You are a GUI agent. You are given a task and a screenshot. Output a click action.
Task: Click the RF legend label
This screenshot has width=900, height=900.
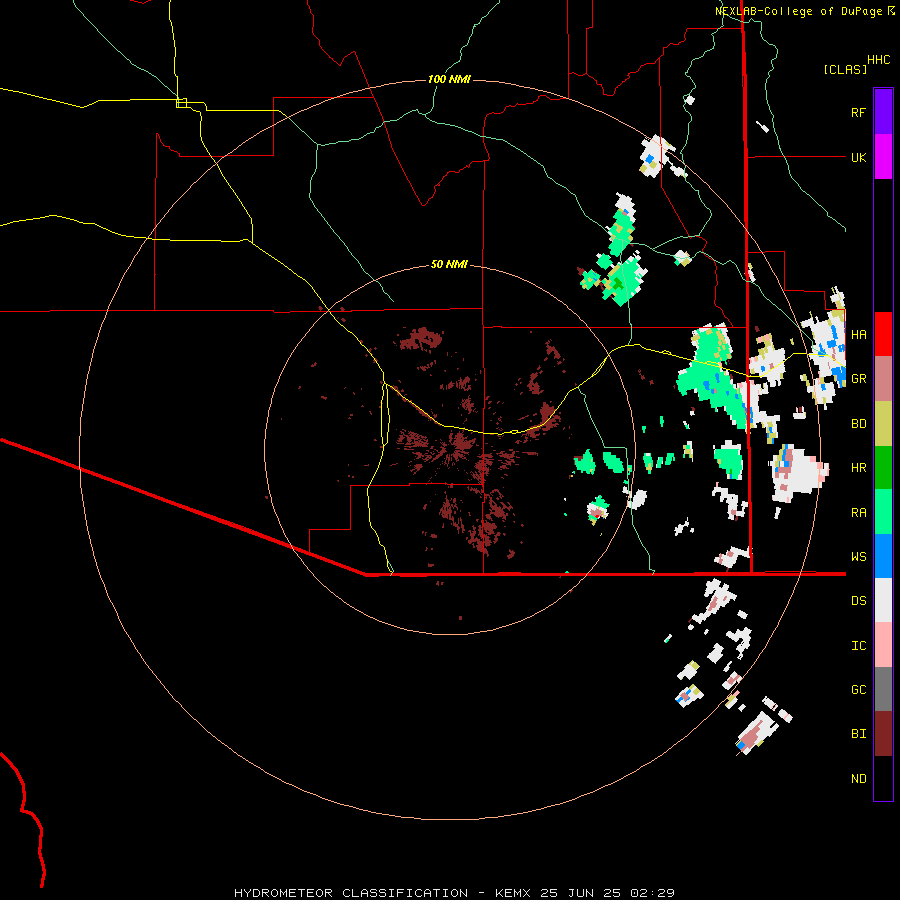(x=858, y=112)
